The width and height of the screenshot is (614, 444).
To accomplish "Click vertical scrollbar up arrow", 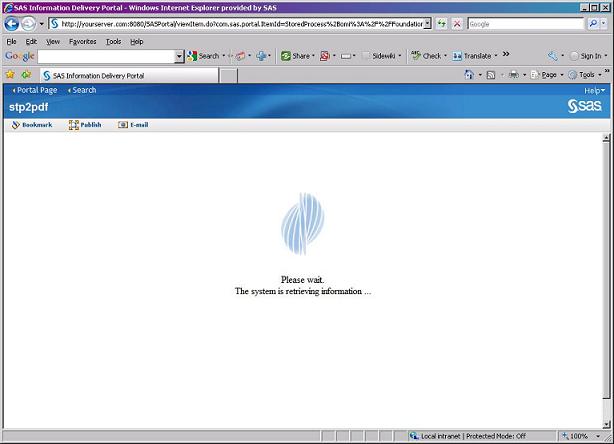I will tap(606, 137).
